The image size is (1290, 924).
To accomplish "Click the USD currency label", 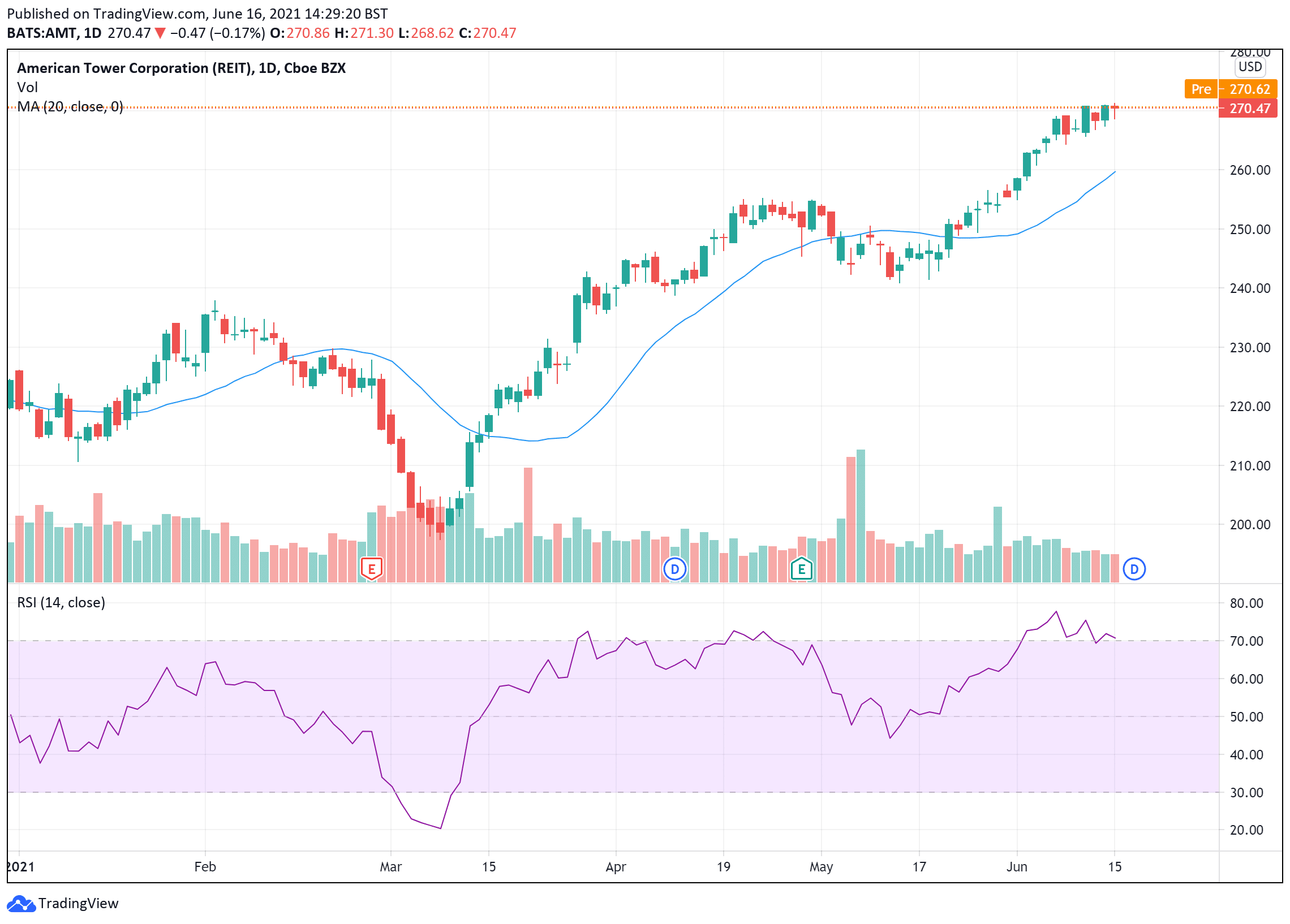I will 1250,67.
